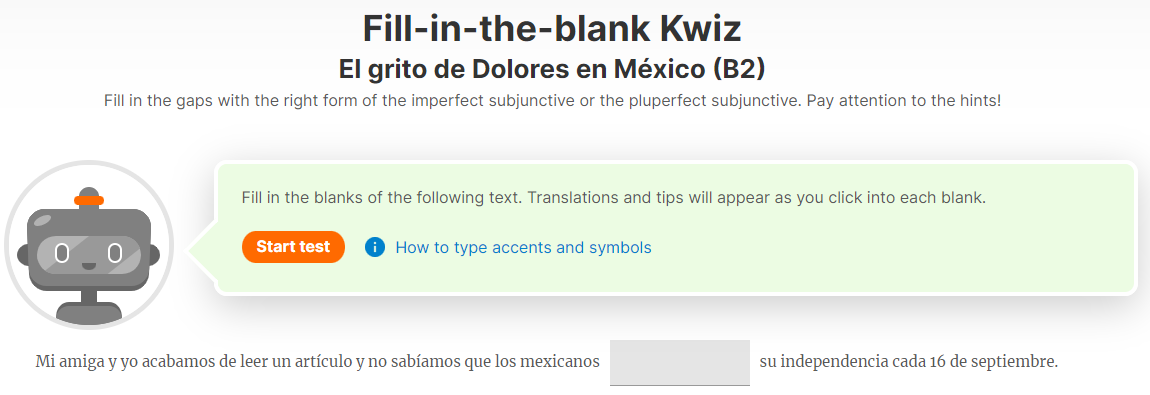The width and height of the screenshot is (1150, 395).
Task: Click the Fill-in-the-blank Kwiz heading
Action: (x=552, y=29)
